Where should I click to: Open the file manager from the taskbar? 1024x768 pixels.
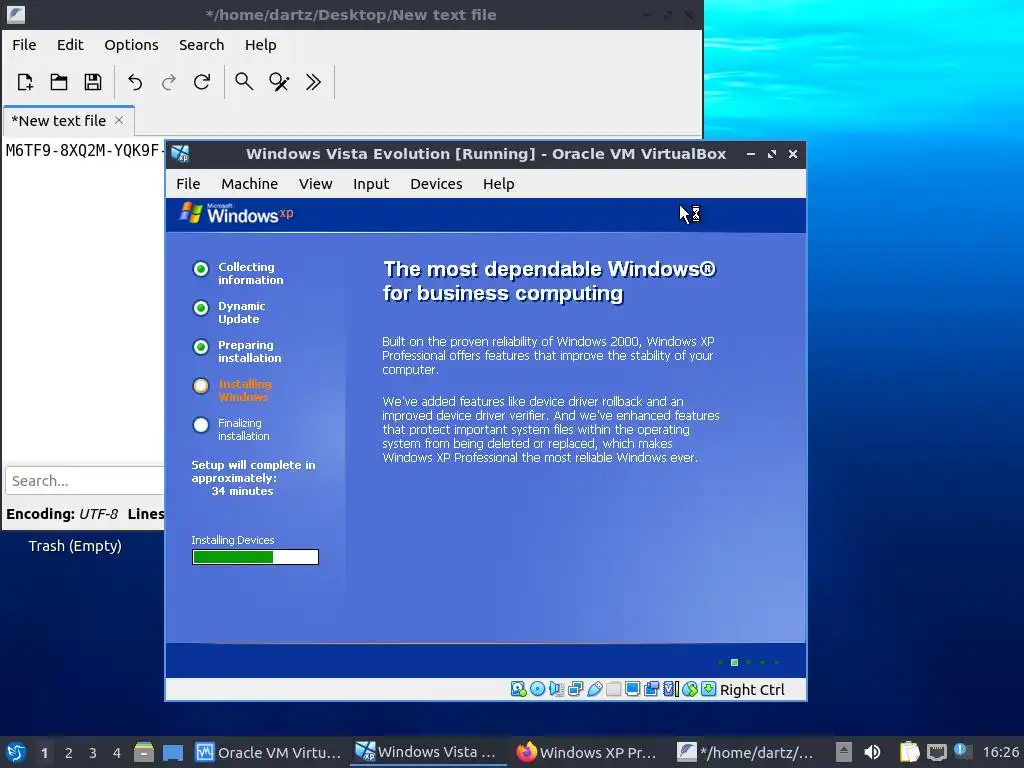click(144, 752)
